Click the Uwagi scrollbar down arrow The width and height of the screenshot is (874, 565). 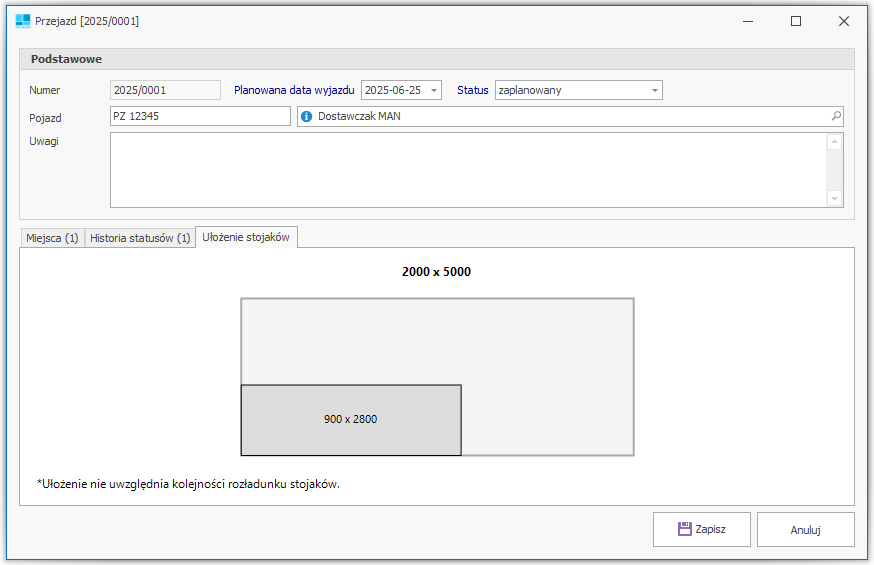[x=835, y=199]
